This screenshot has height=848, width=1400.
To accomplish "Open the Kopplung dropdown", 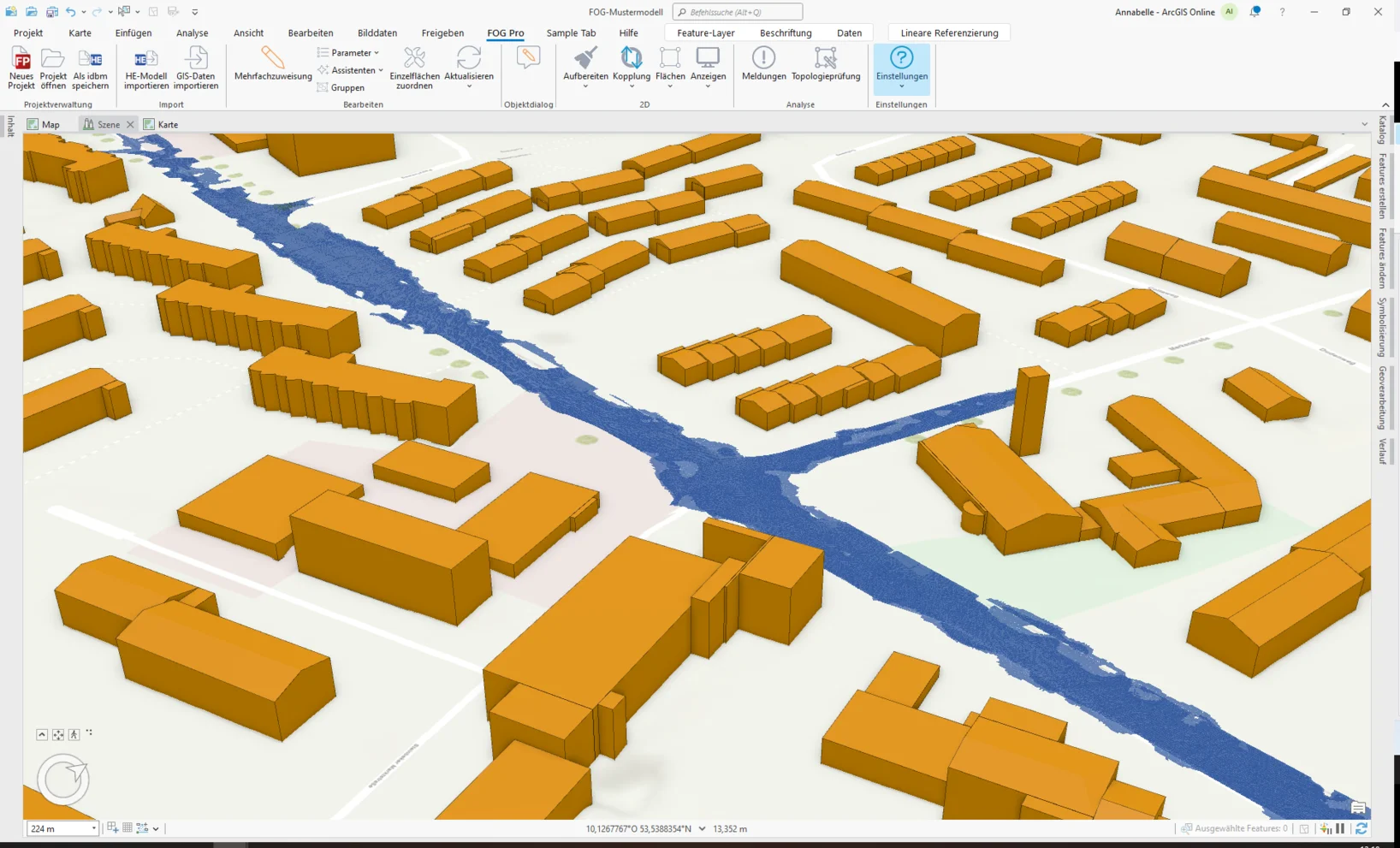I will pyautogui.click(x=632, y=86).
